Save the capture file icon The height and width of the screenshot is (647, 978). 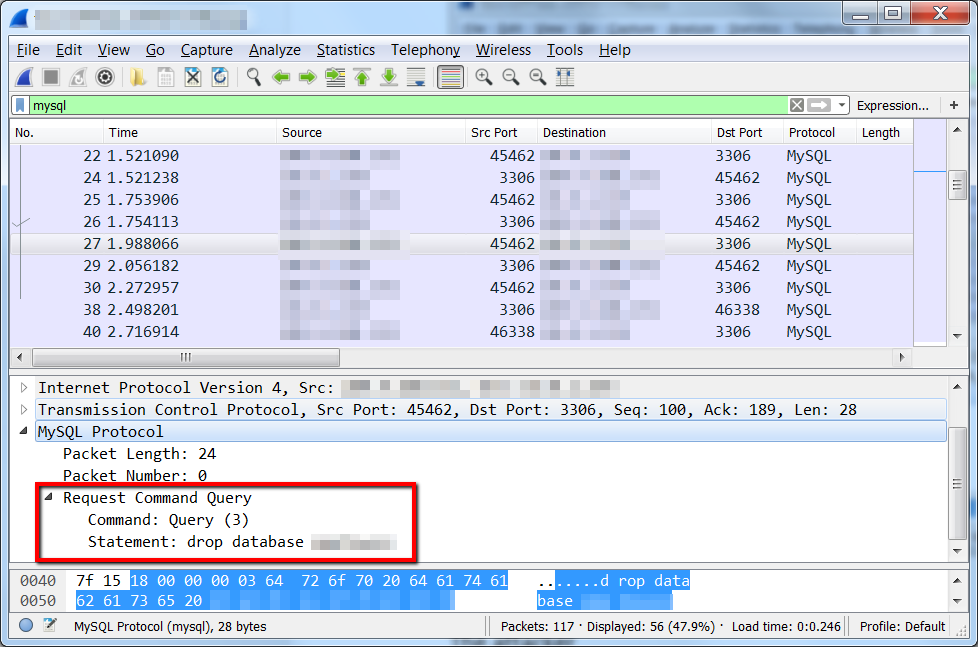166,77
